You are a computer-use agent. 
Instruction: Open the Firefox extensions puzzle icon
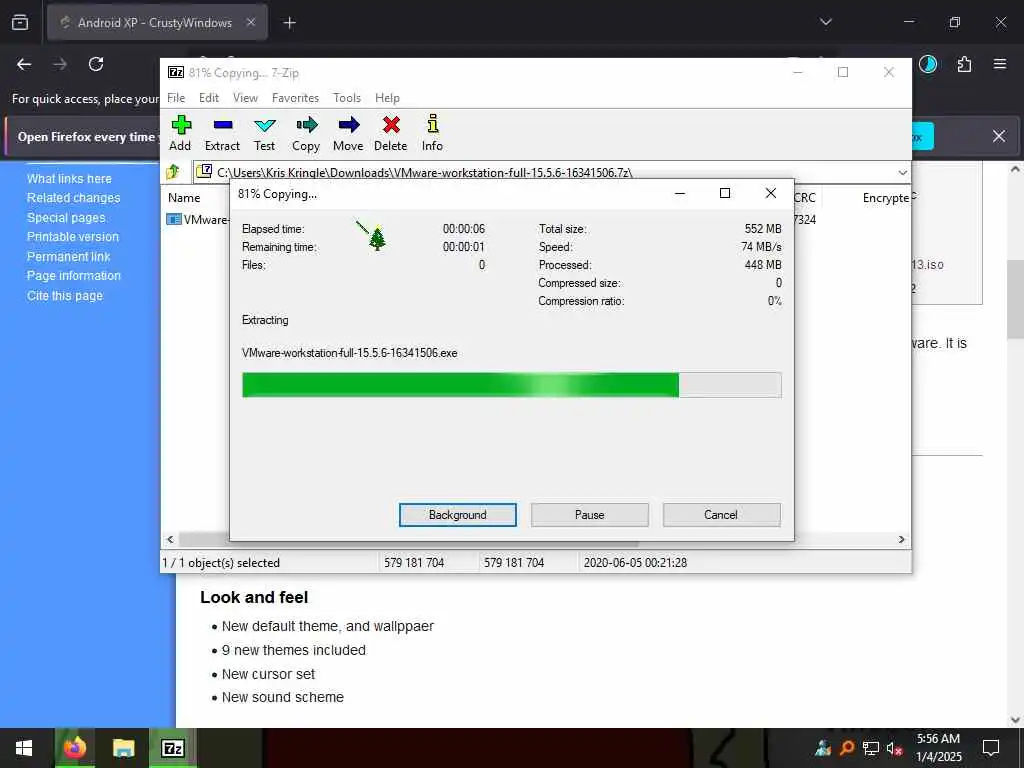click(x=964, y=64)
